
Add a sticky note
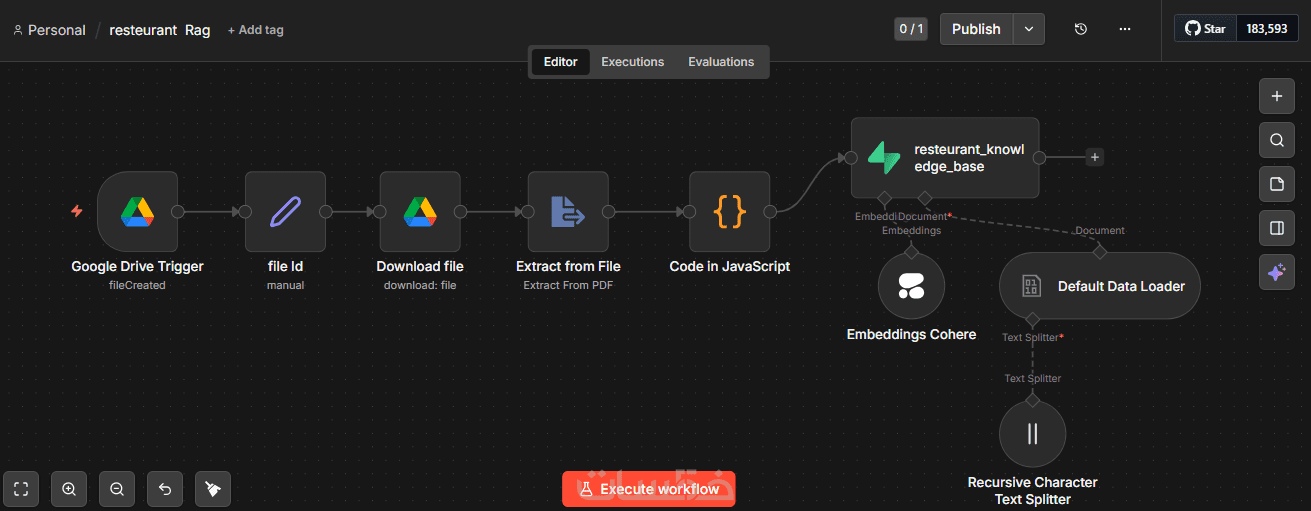coord(1276,184)
